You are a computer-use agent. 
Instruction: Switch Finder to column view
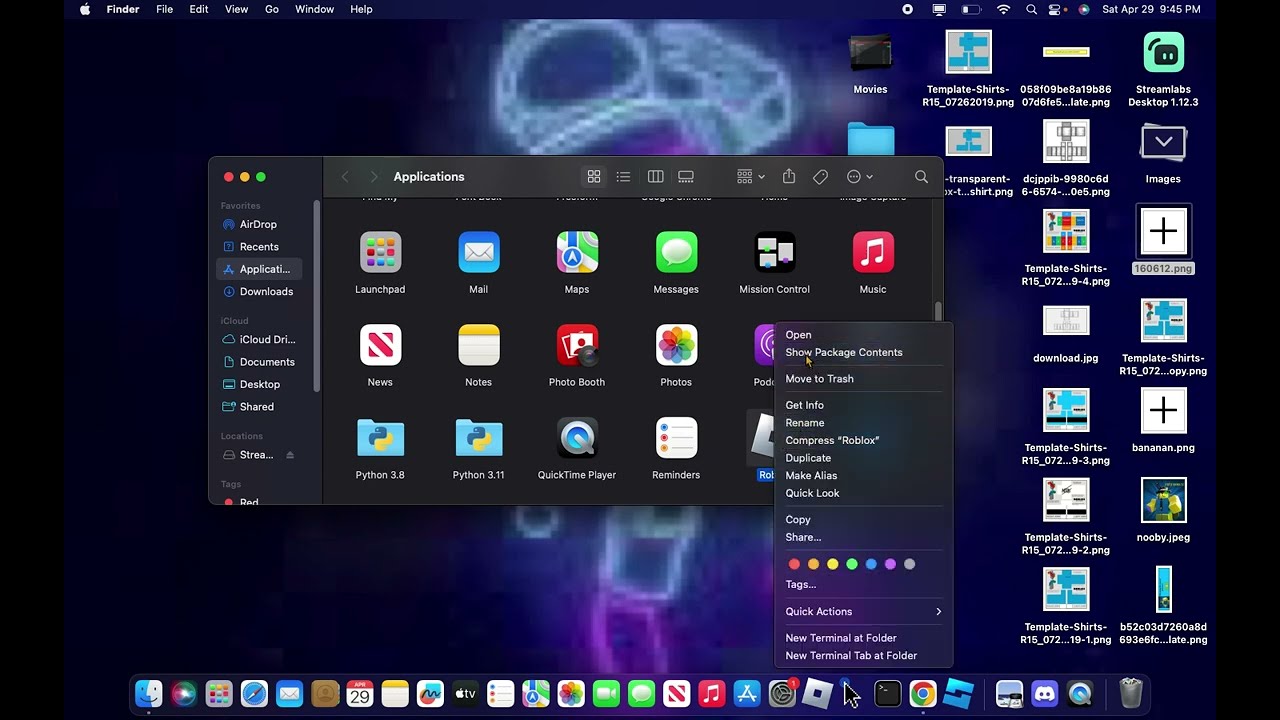click(655, 177)
